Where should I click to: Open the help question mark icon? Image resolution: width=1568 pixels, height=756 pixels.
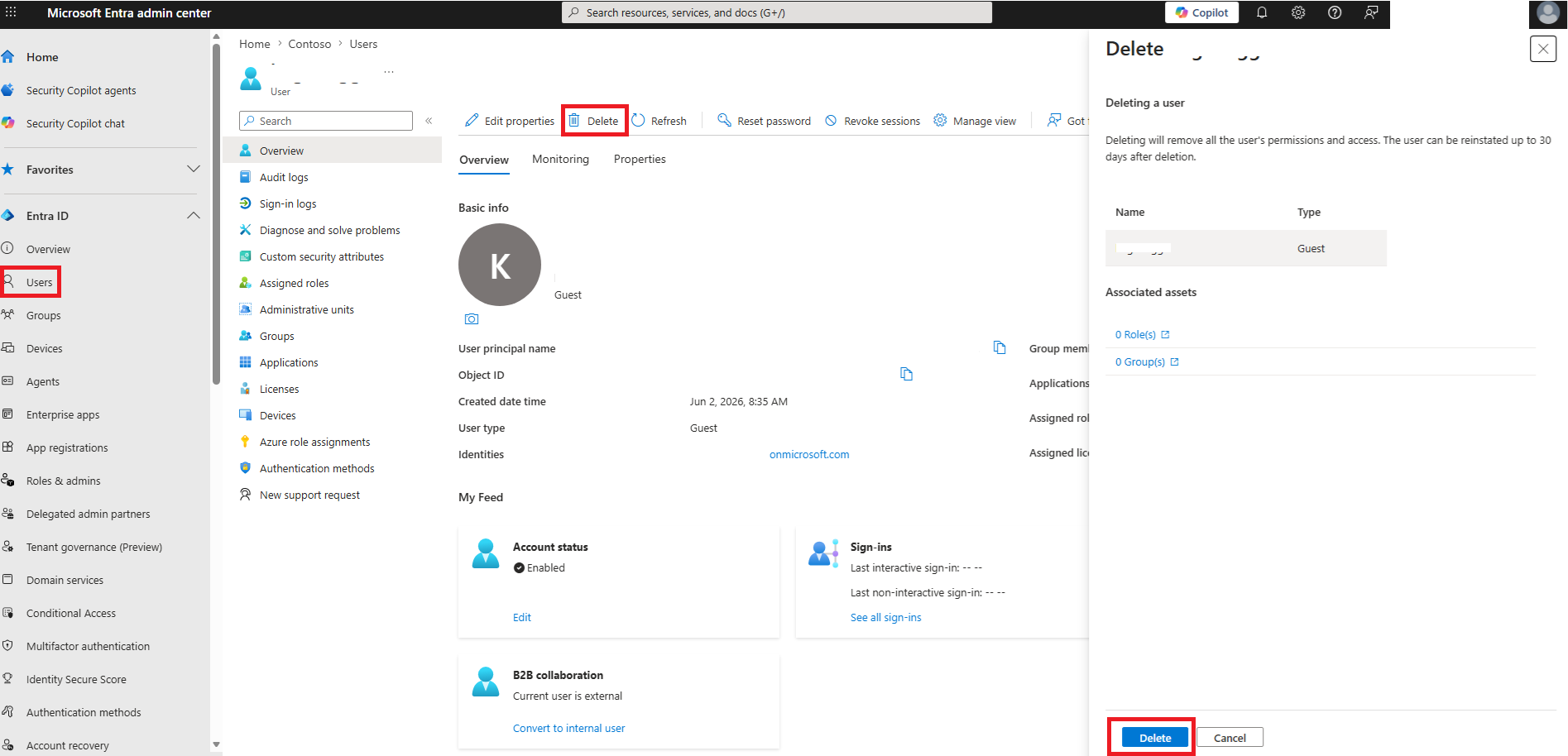(1335, 12)
